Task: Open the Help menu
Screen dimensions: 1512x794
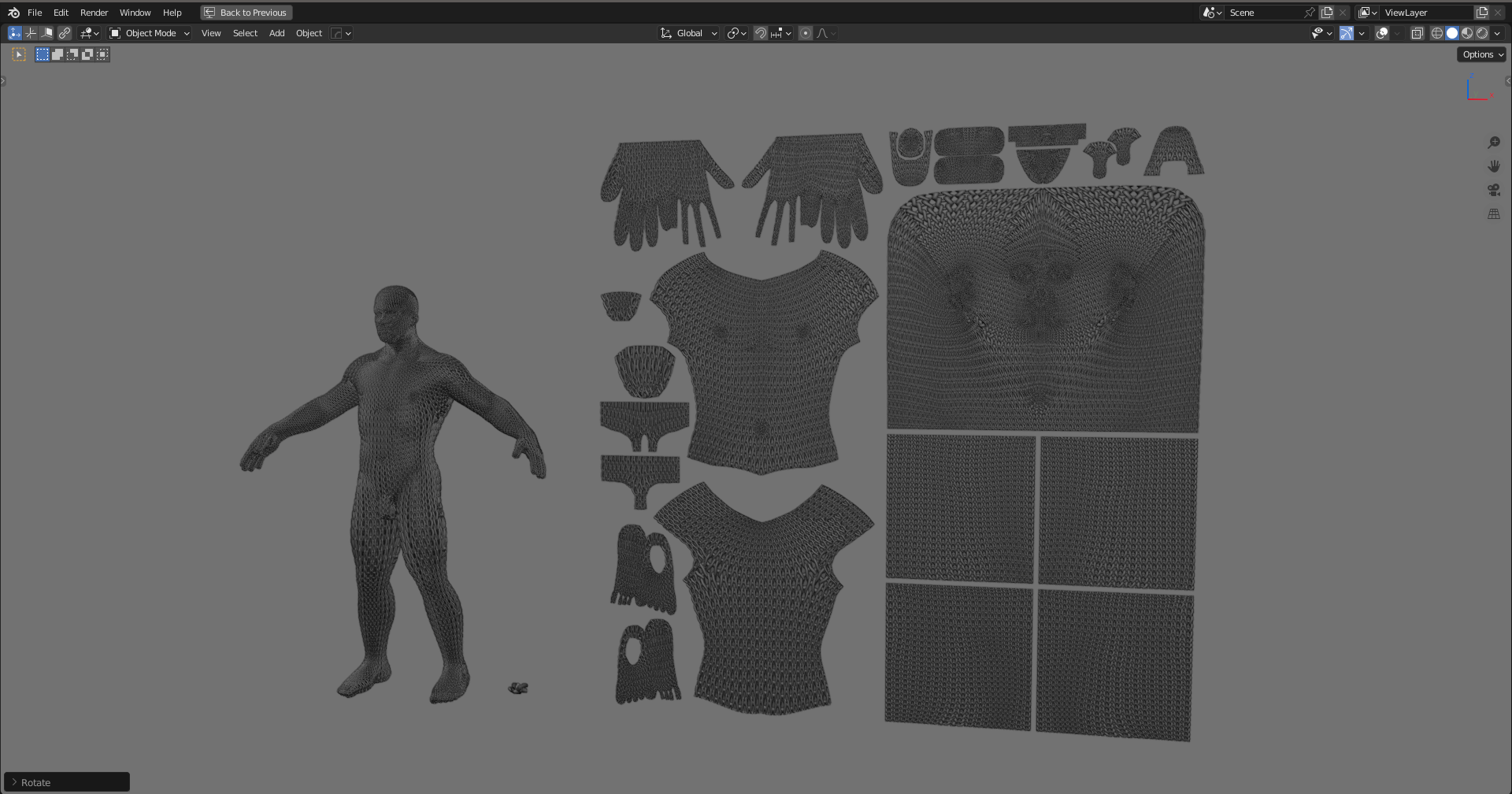Action: tap(172, 13)
